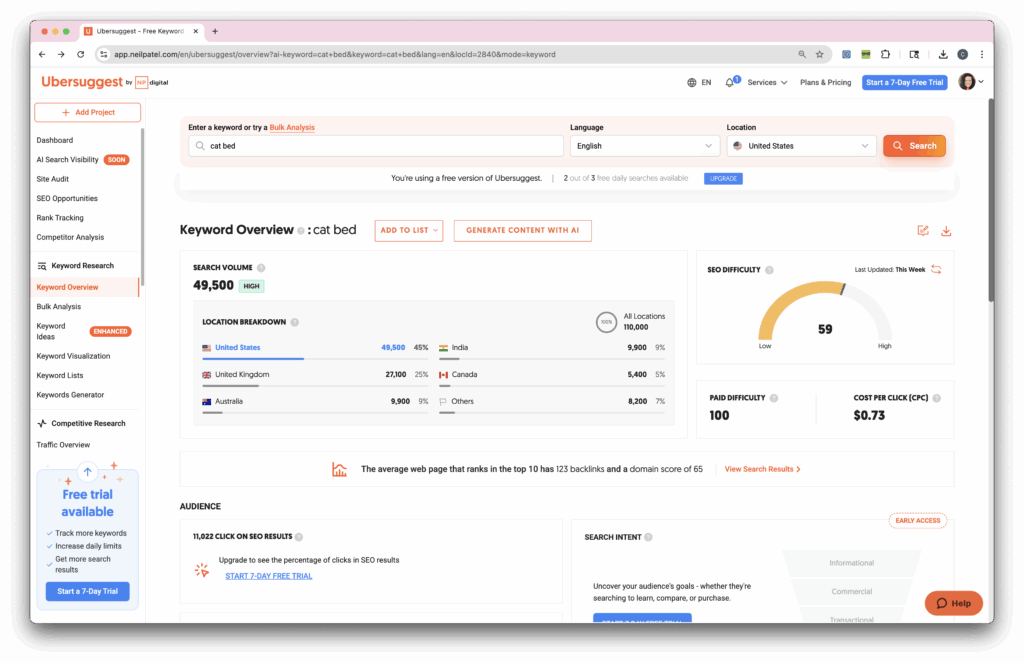Open the Chrome three-dot menu
Image resolution: width=1024 pixels, height=663 pixels.
click(982, 55)
